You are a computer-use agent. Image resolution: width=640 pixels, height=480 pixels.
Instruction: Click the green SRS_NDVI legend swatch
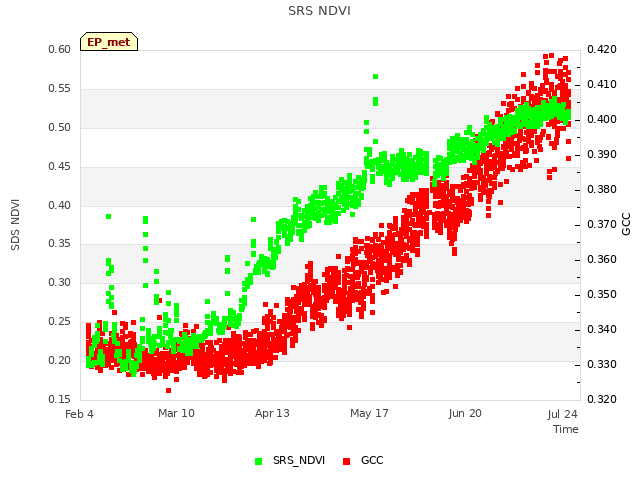click(x=258, y=461)
